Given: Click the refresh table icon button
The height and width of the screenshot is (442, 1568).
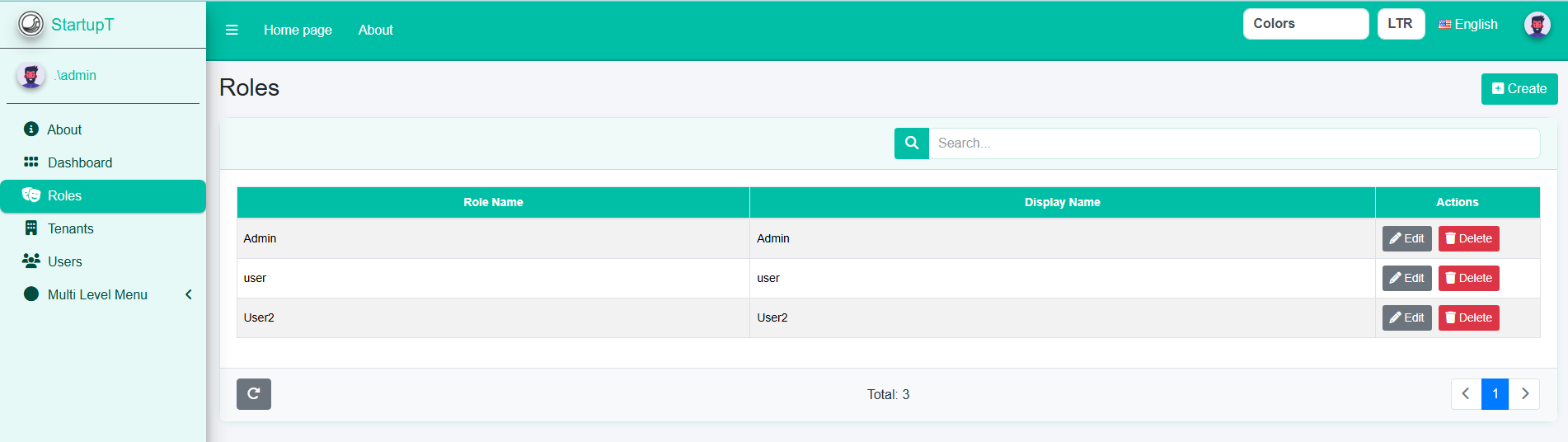Looking at the screenshot, I should click(254, 394).
